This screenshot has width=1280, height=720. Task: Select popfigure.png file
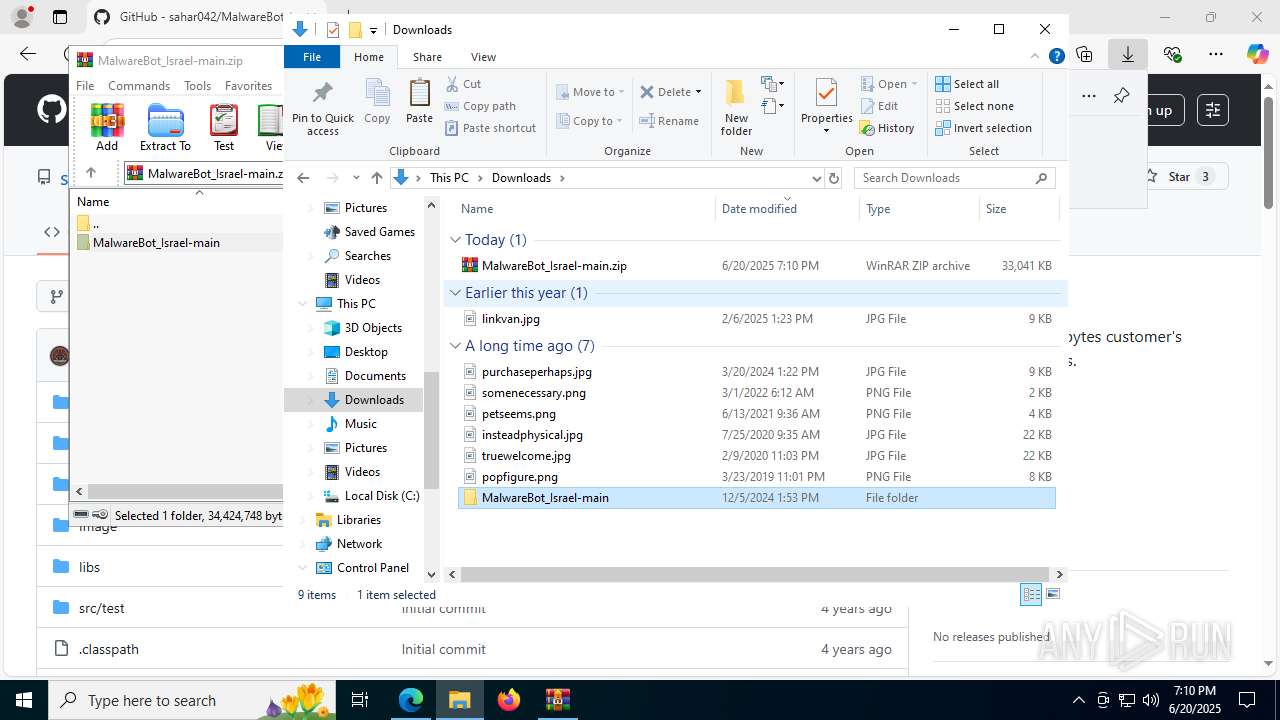756,477
